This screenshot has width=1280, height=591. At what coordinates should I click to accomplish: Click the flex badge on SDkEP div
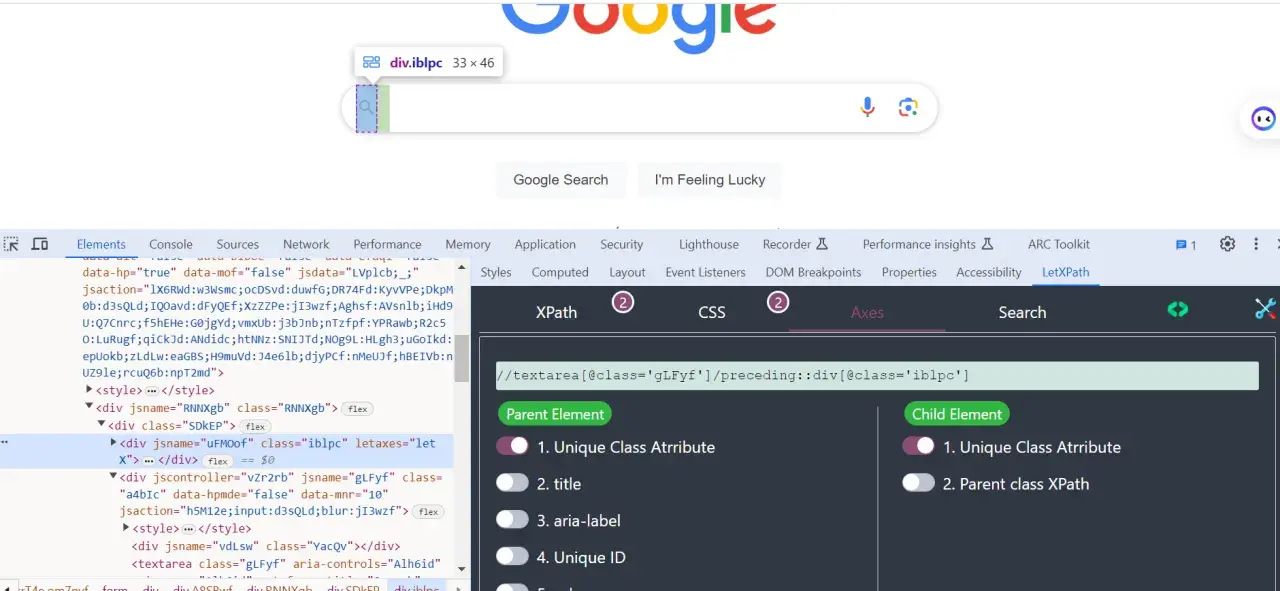coord(256,427)
